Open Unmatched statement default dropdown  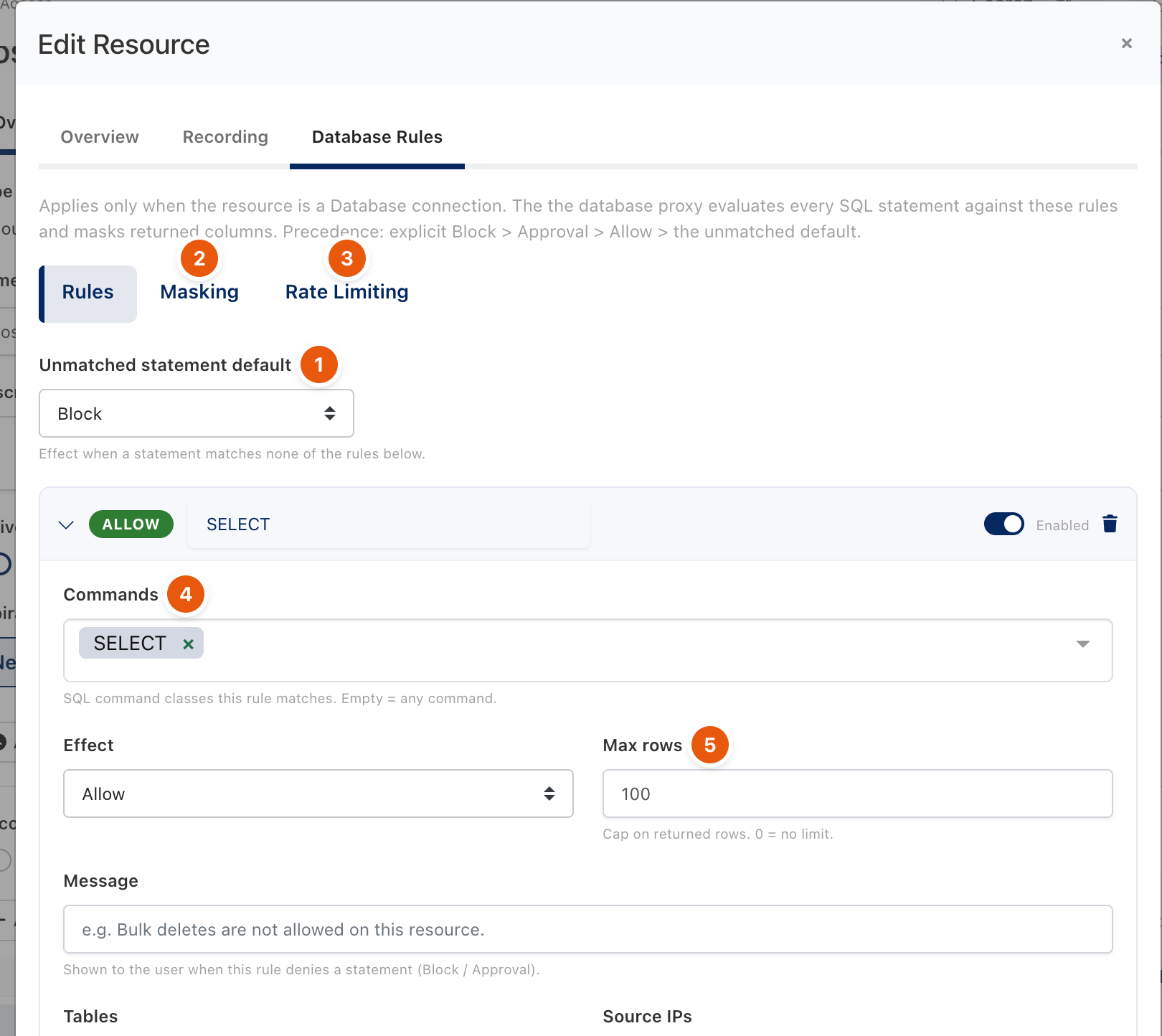tap(196, 414)
